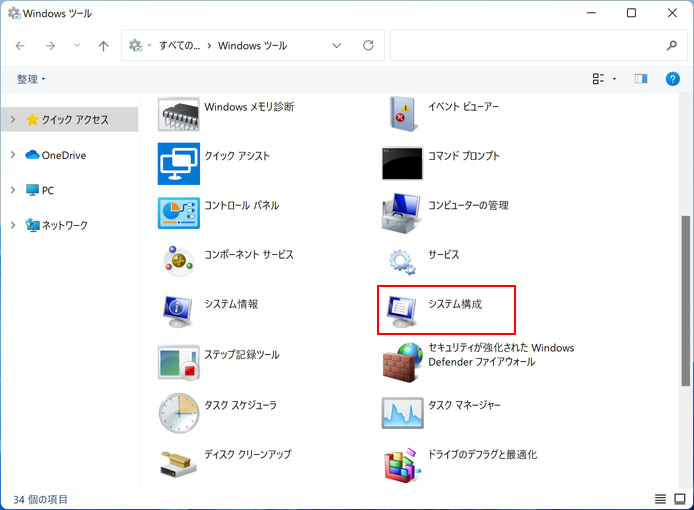Toggle the preview pane icon
Image resolution: width=694 pixels, height=510 pixels.
(640, 79)
